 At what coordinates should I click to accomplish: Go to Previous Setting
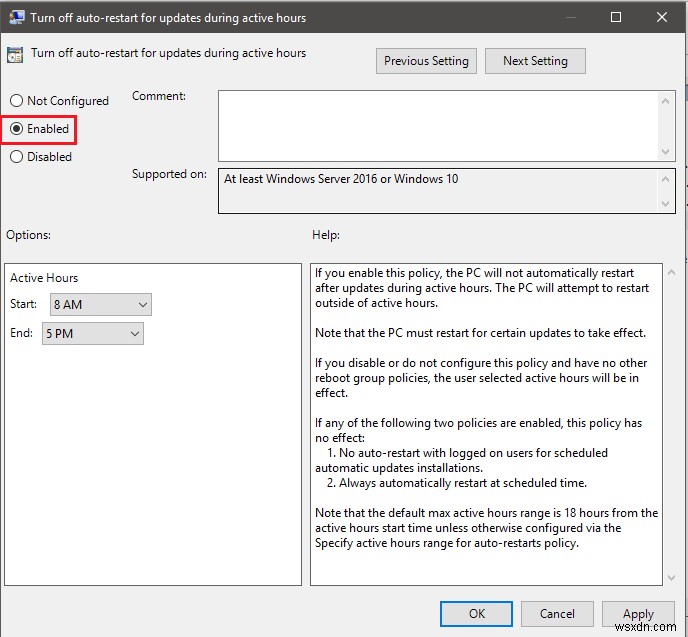tap(426, 61)
